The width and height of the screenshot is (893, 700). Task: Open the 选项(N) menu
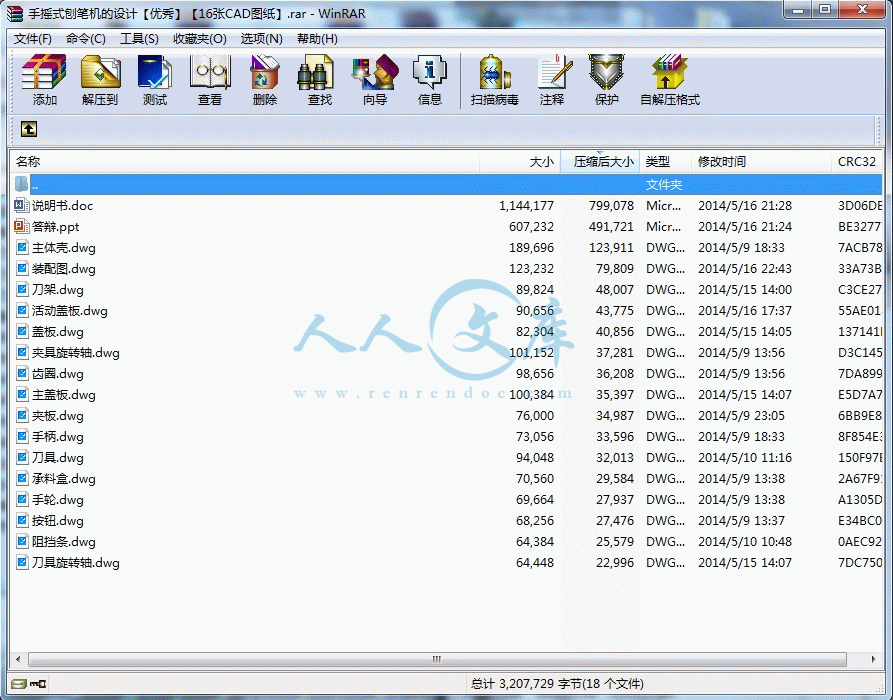[x=261, y=39]
